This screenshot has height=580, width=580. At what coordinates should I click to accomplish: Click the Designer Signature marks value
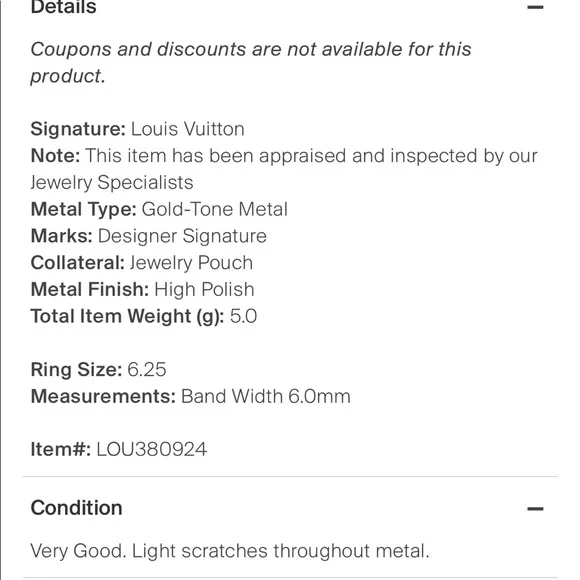click(182, 236)
